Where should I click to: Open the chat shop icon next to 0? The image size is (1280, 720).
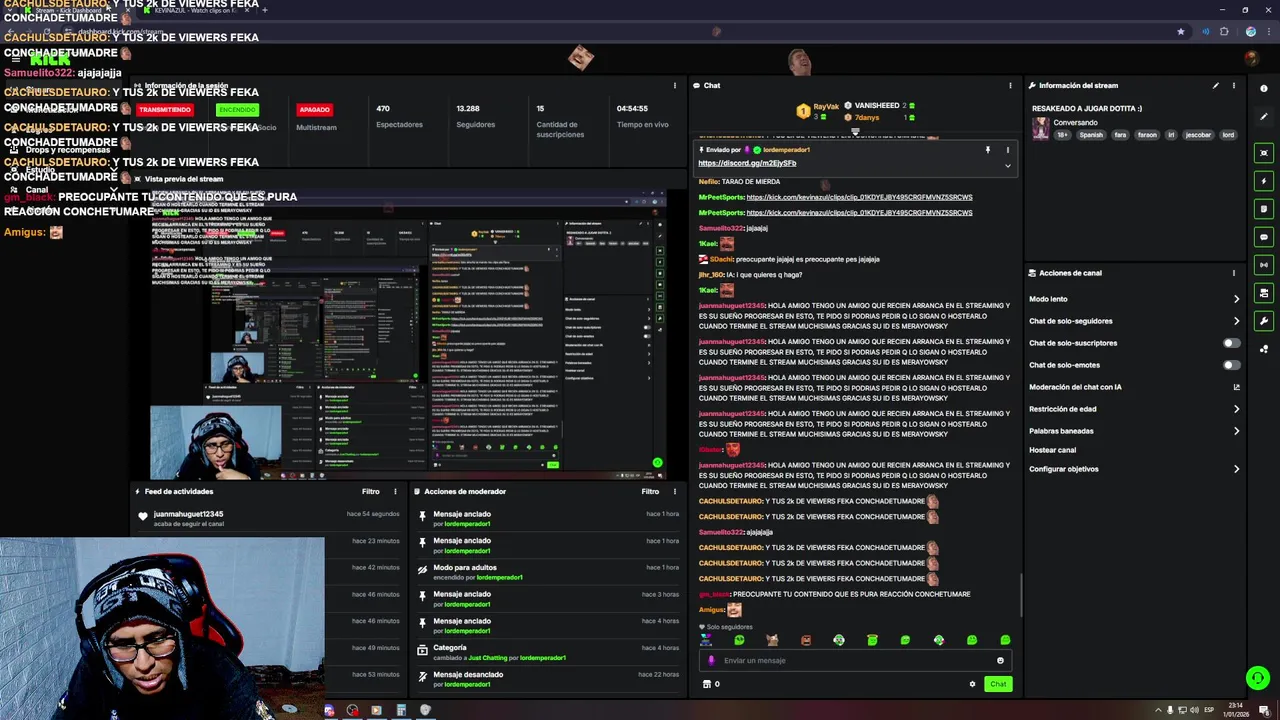(x=707, y=684)
